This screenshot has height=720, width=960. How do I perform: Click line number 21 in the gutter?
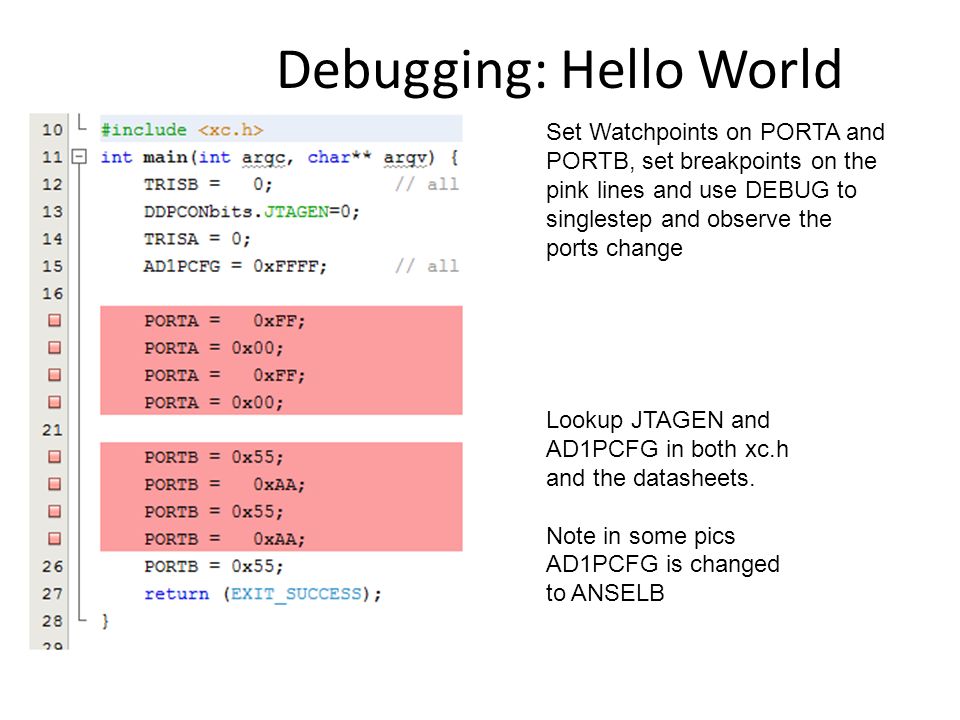click(53, 430)
